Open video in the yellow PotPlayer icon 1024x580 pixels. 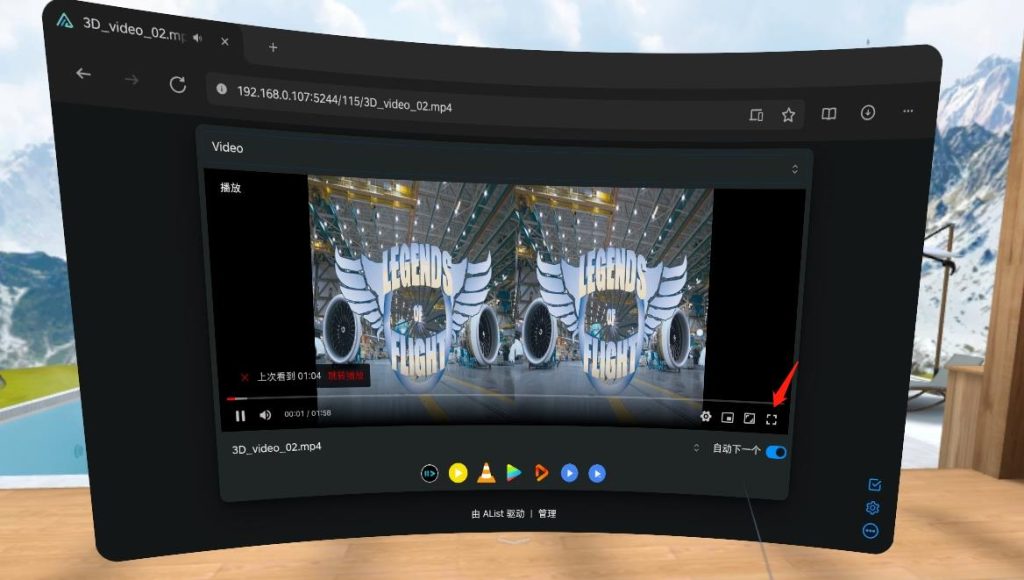(458, 472)
